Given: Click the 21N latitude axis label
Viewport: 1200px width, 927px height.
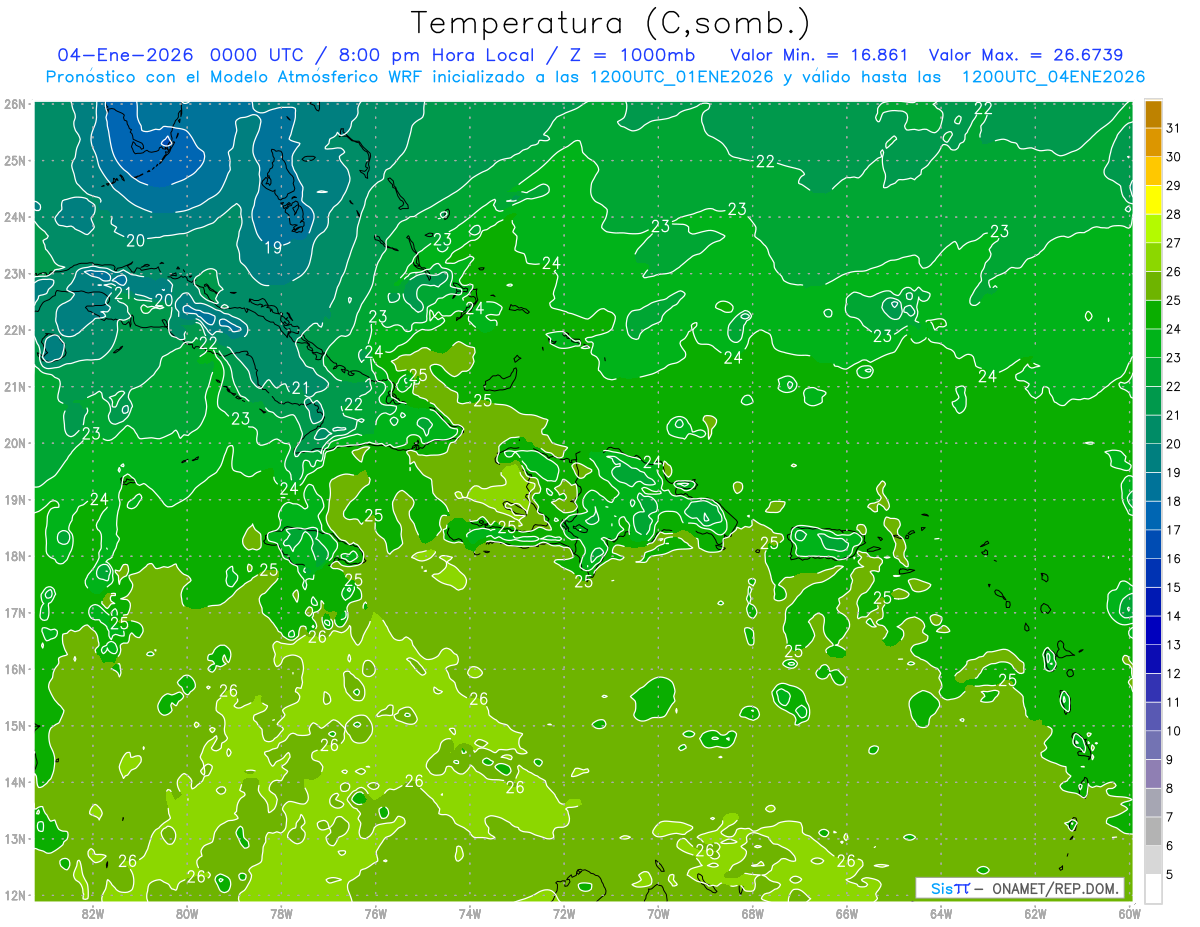Looking at the screenshot, I should pos(15,386).
